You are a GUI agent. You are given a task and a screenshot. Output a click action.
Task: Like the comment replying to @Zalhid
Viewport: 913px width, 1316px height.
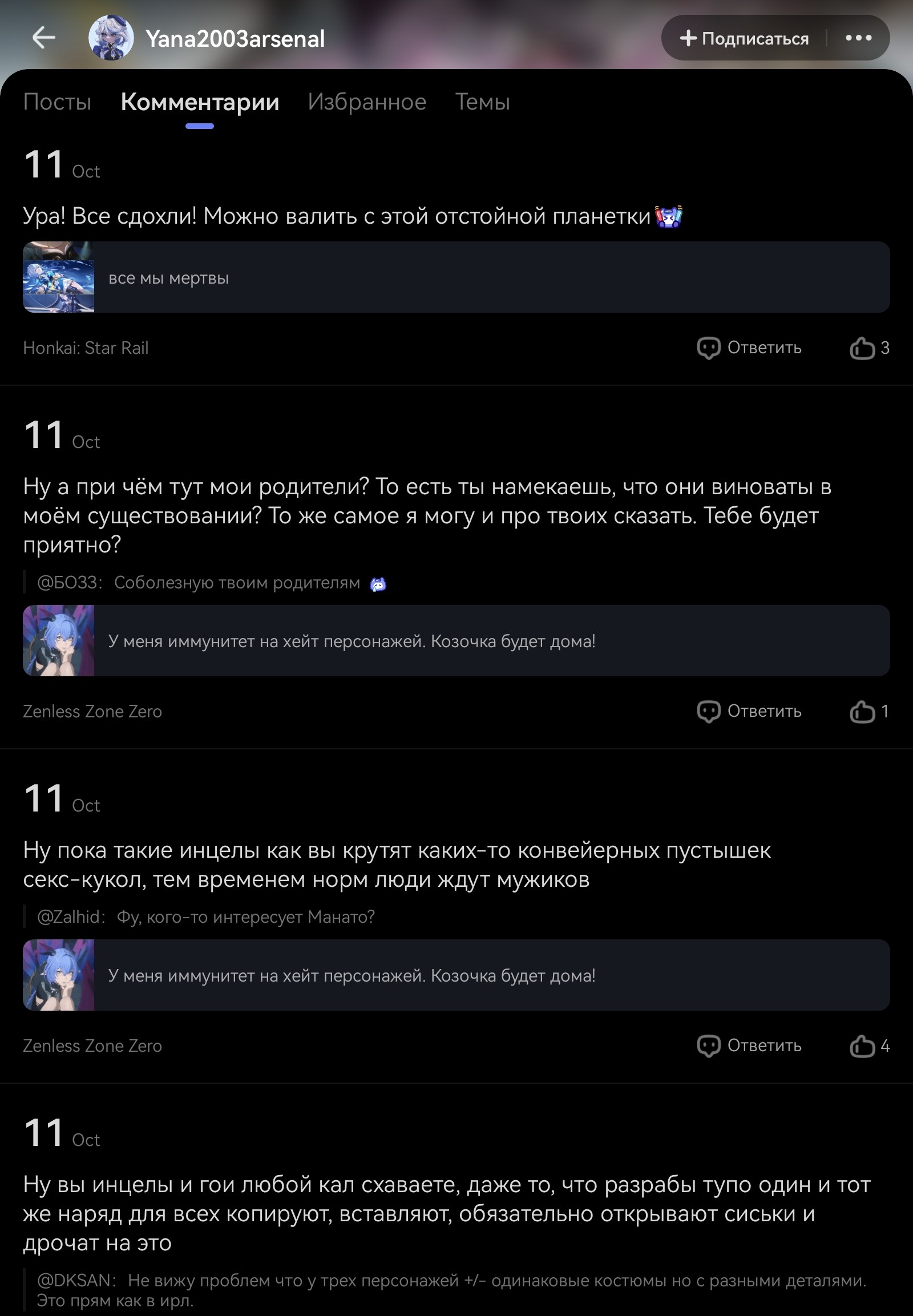click(x=869, y=1046)
